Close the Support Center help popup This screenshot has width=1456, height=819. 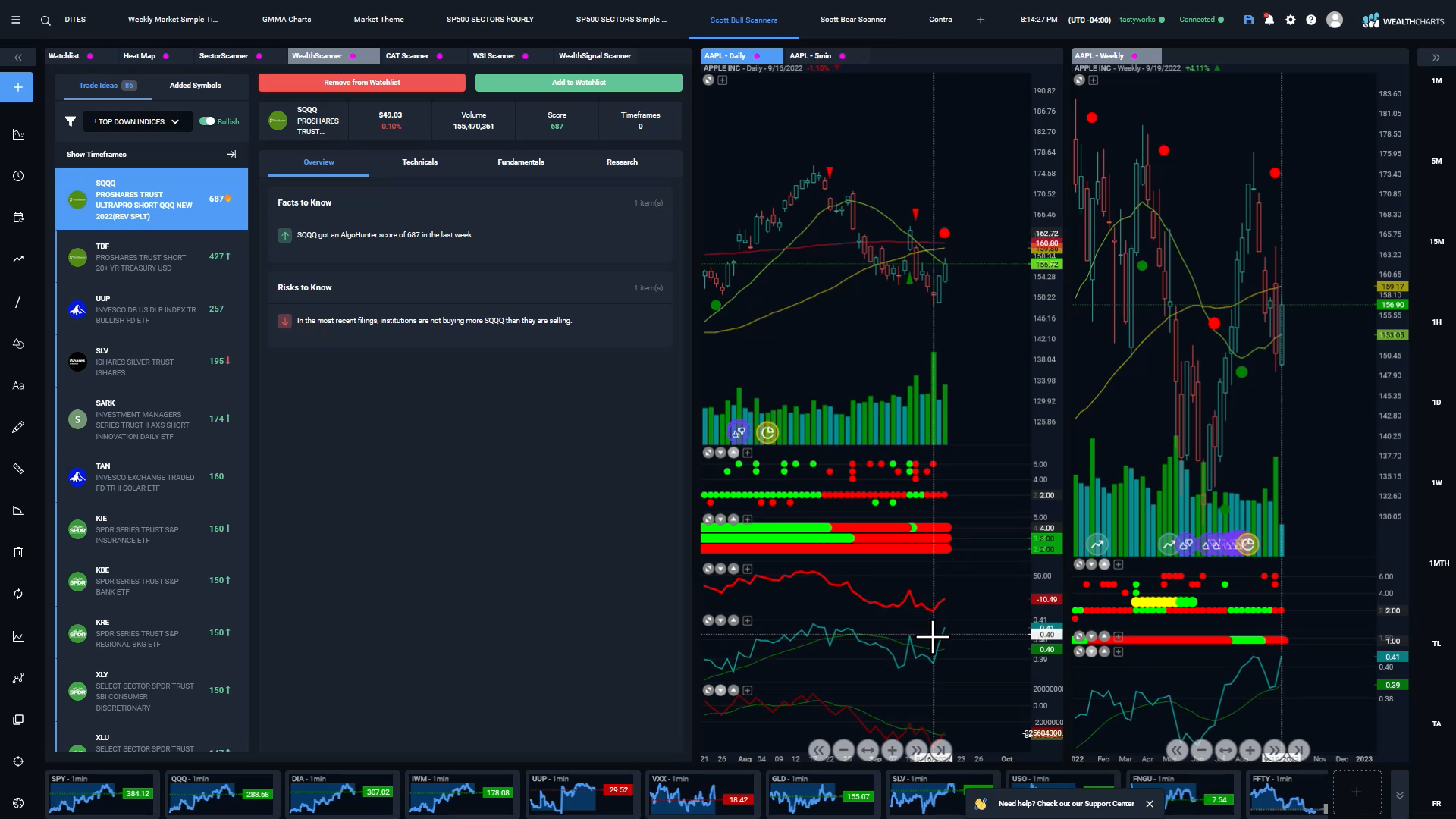(1150, 804)
